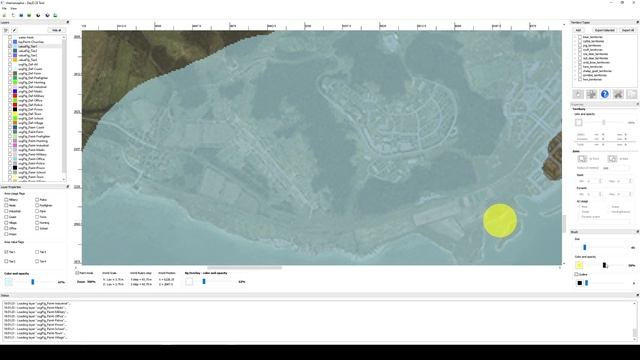Viewport: 640px width, 360px height.
Task: Expand the hare_territories tree item
Action: click(x=575, y=67)
